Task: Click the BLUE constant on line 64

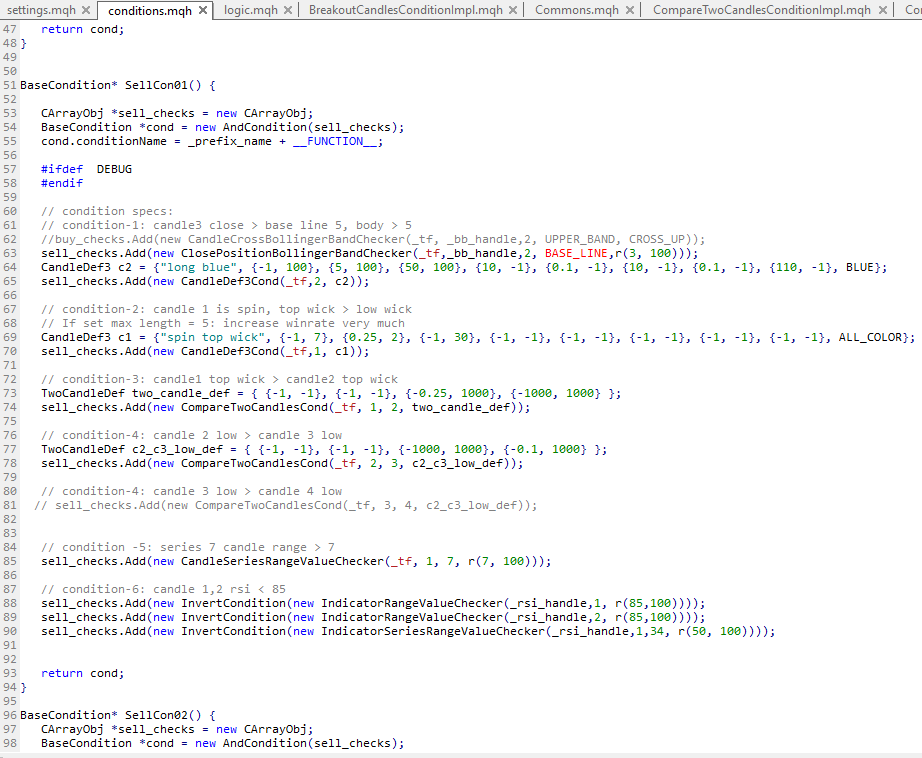Action: coord(860,268)
